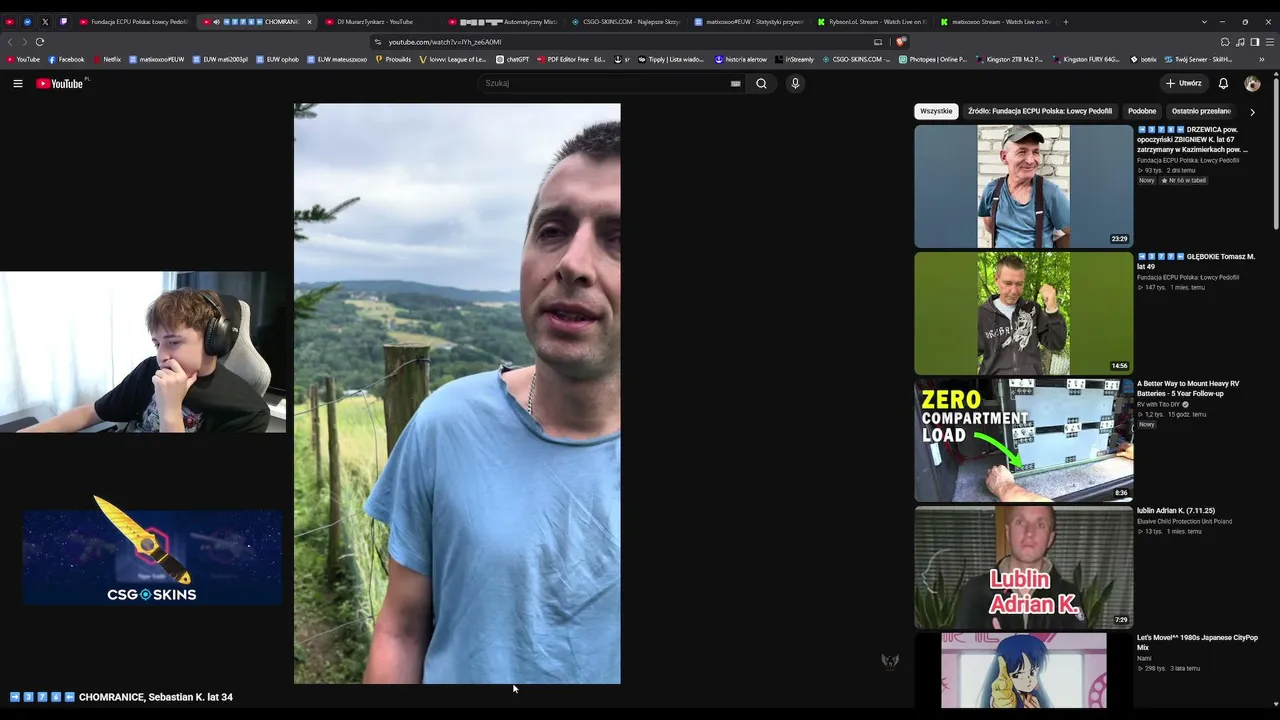Switch to RybsonLoL Stream tab

tap(871, 22)
